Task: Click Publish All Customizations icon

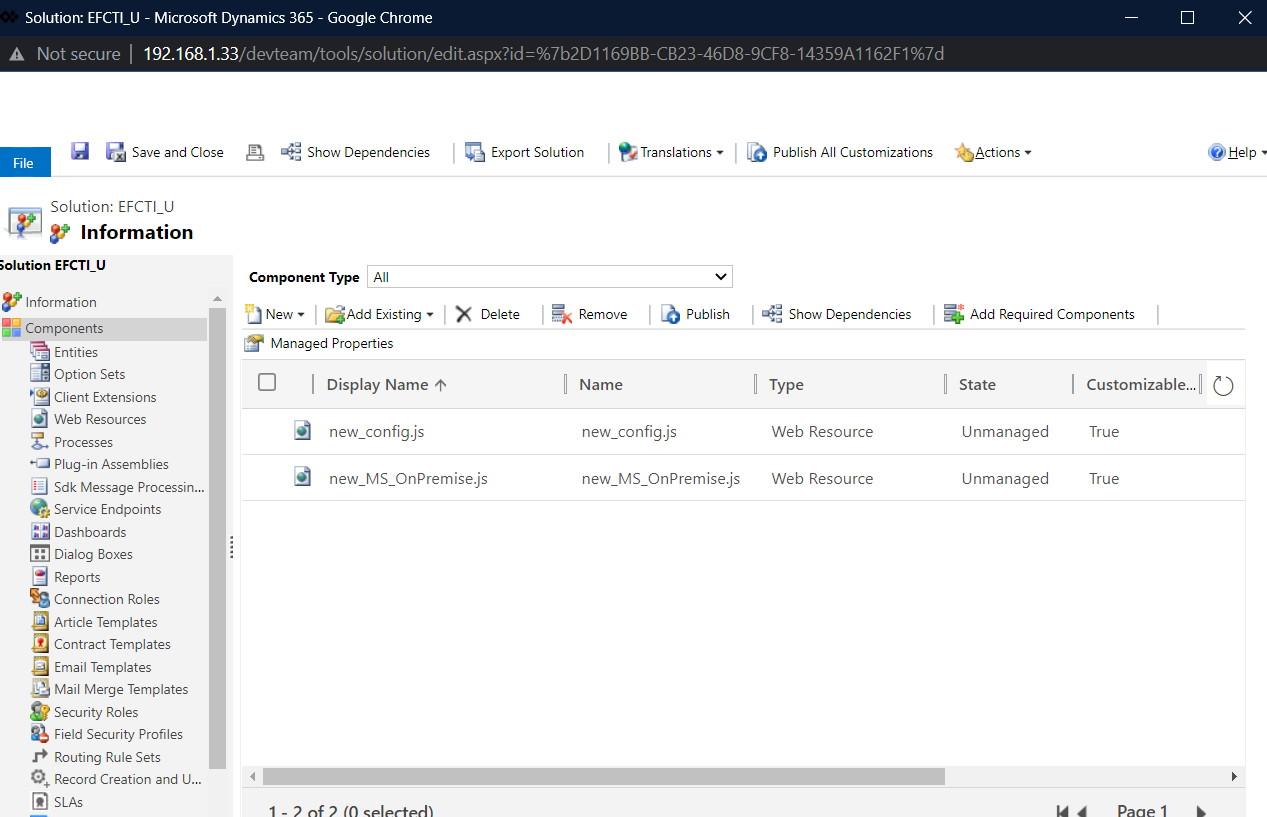Action: point(757,152)
